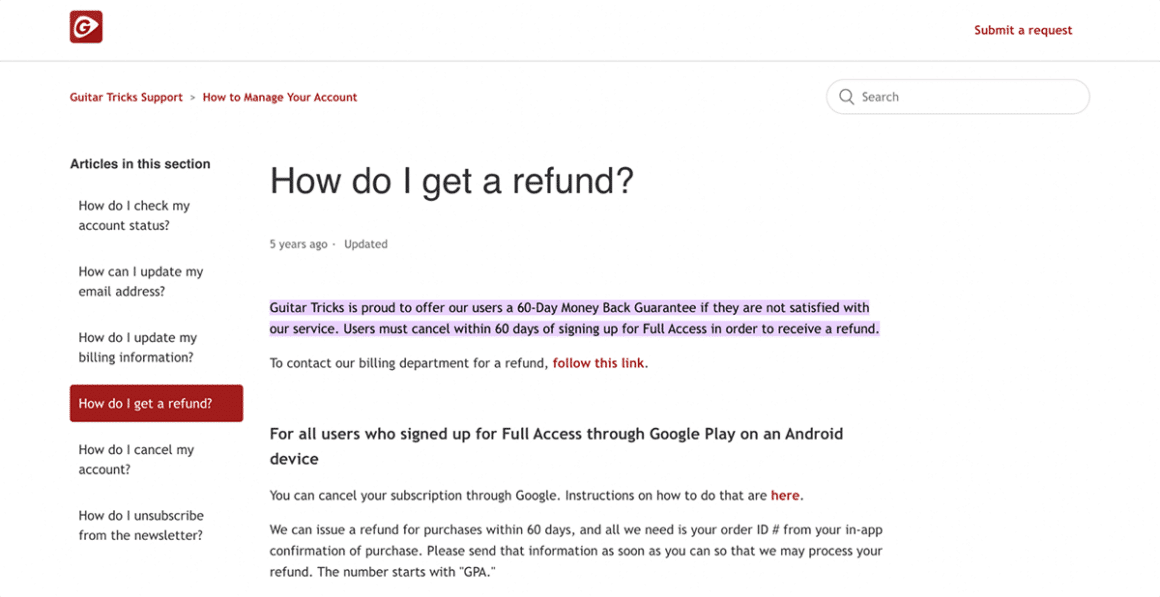
Task: Follow the refund billing department link
Action: 598,362
